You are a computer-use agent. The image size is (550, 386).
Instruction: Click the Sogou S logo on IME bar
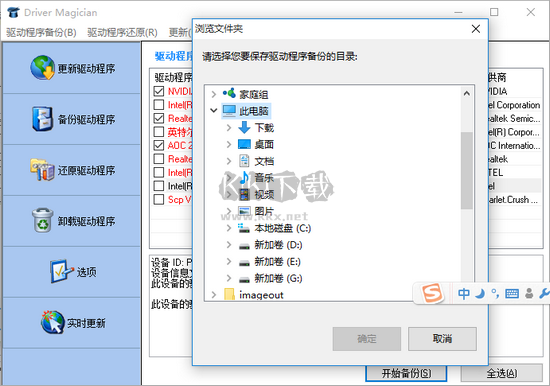pos(432,293)
